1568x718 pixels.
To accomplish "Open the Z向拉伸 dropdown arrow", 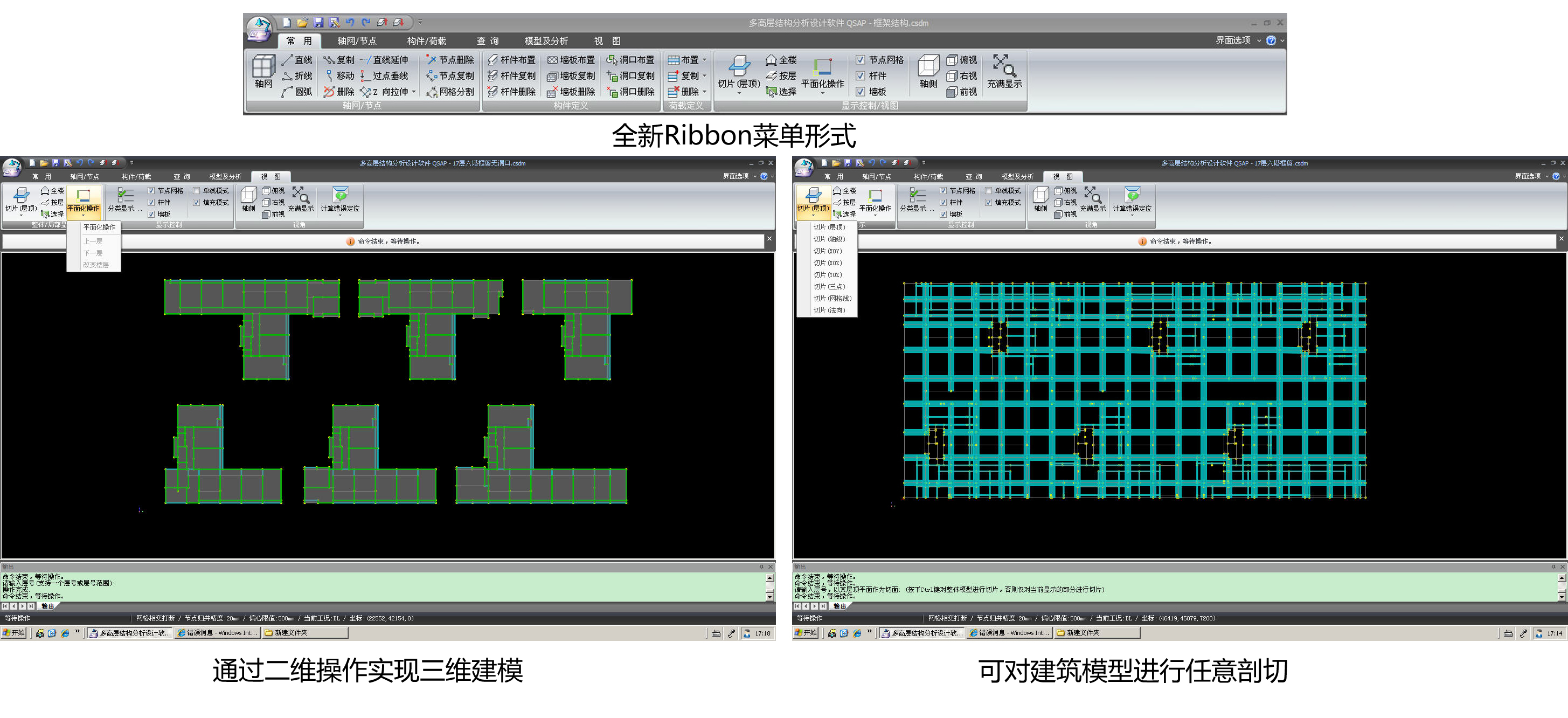I will [x=414, y=91].
